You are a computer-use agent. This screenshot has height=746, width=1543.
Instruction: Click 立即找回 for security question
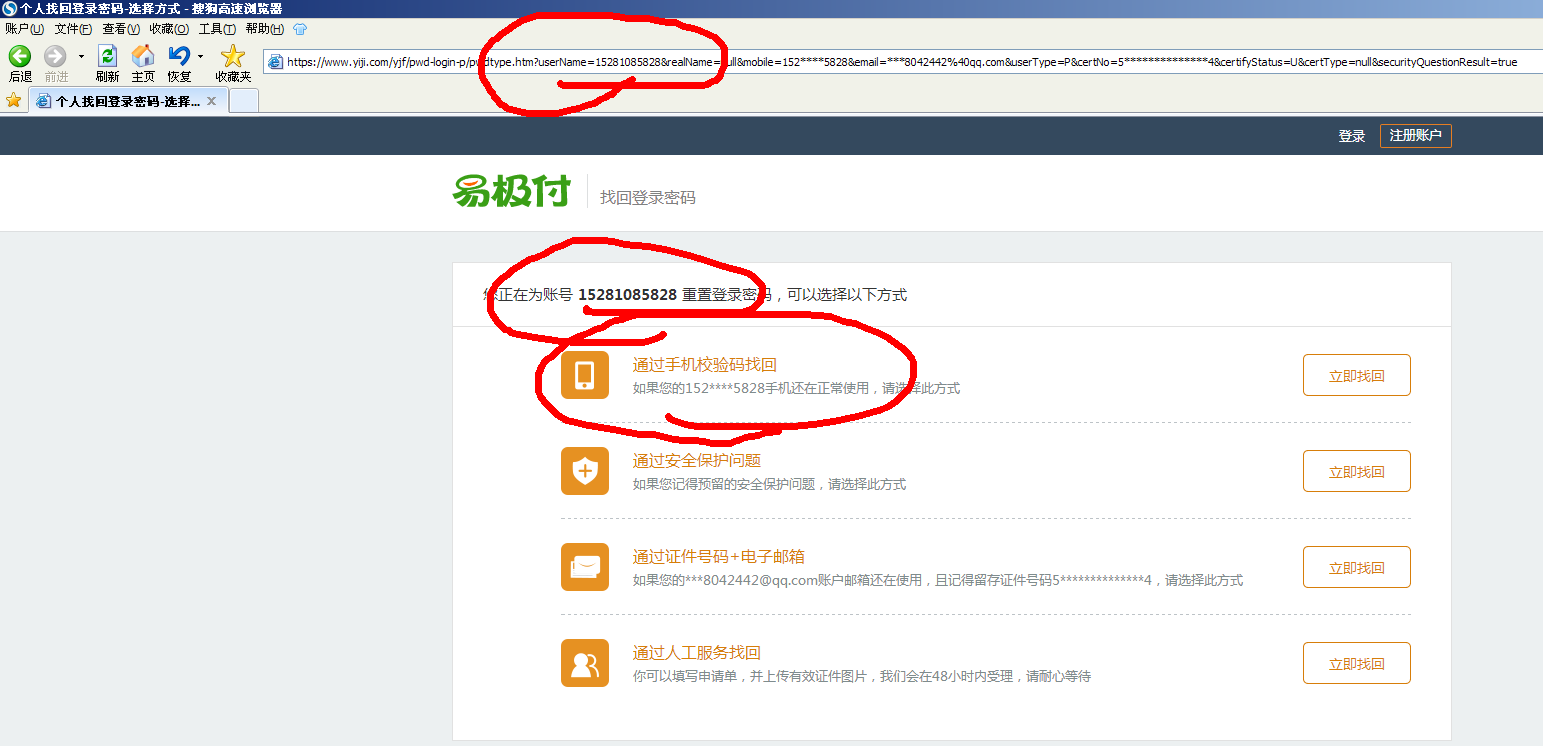point(1357,471)
